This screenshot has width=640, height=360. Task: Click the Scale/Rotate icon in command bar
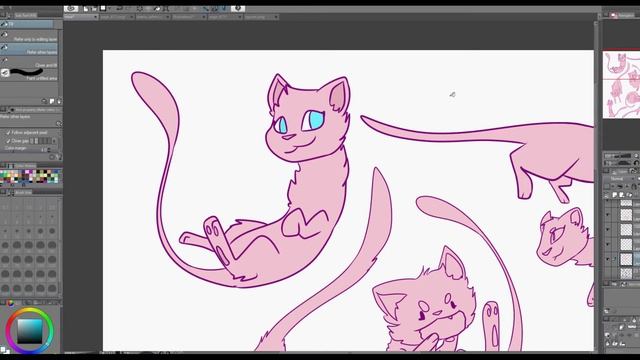pyautogui.click(x=166, y=9)
